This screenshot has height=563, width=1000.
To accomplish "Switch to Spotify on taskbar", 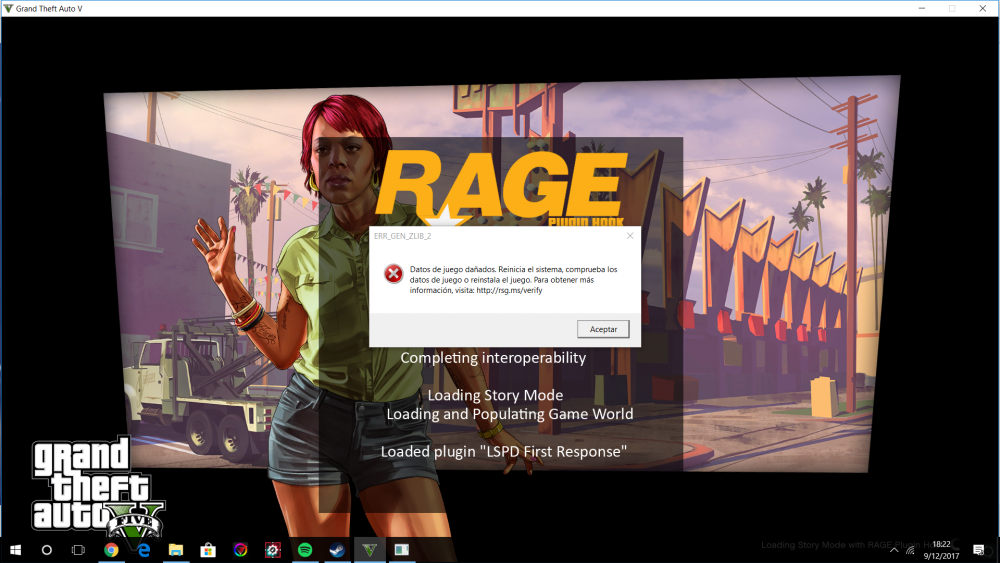I will pos(305,550).
